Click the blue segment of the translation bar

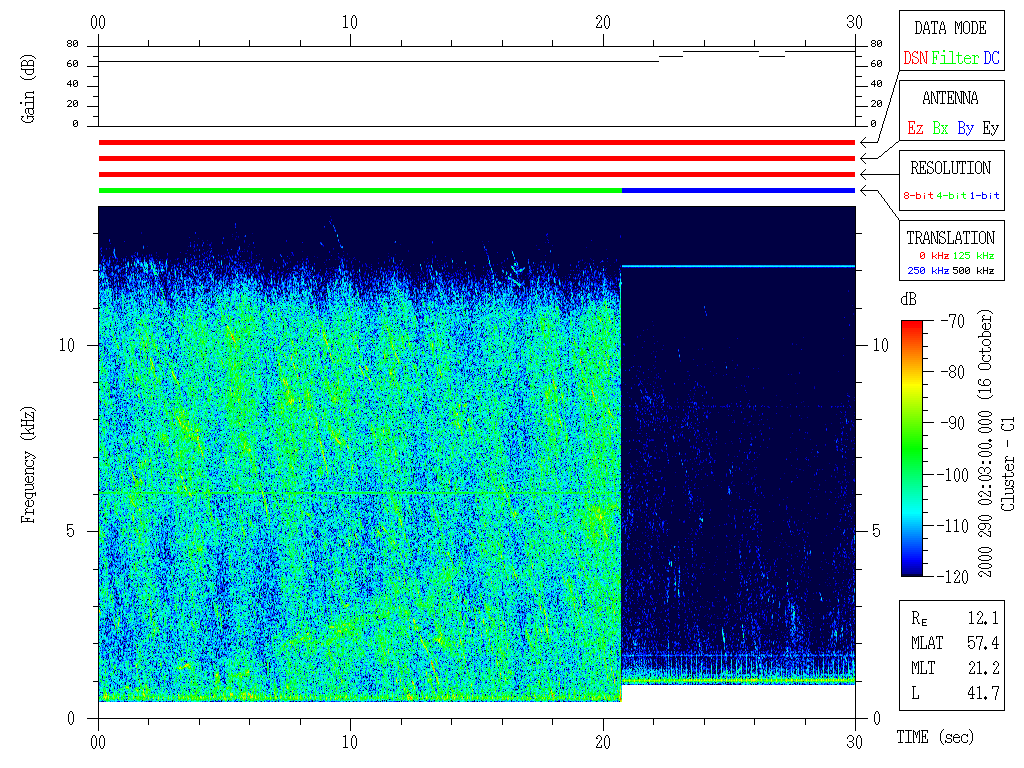click(x=738, y=190)
